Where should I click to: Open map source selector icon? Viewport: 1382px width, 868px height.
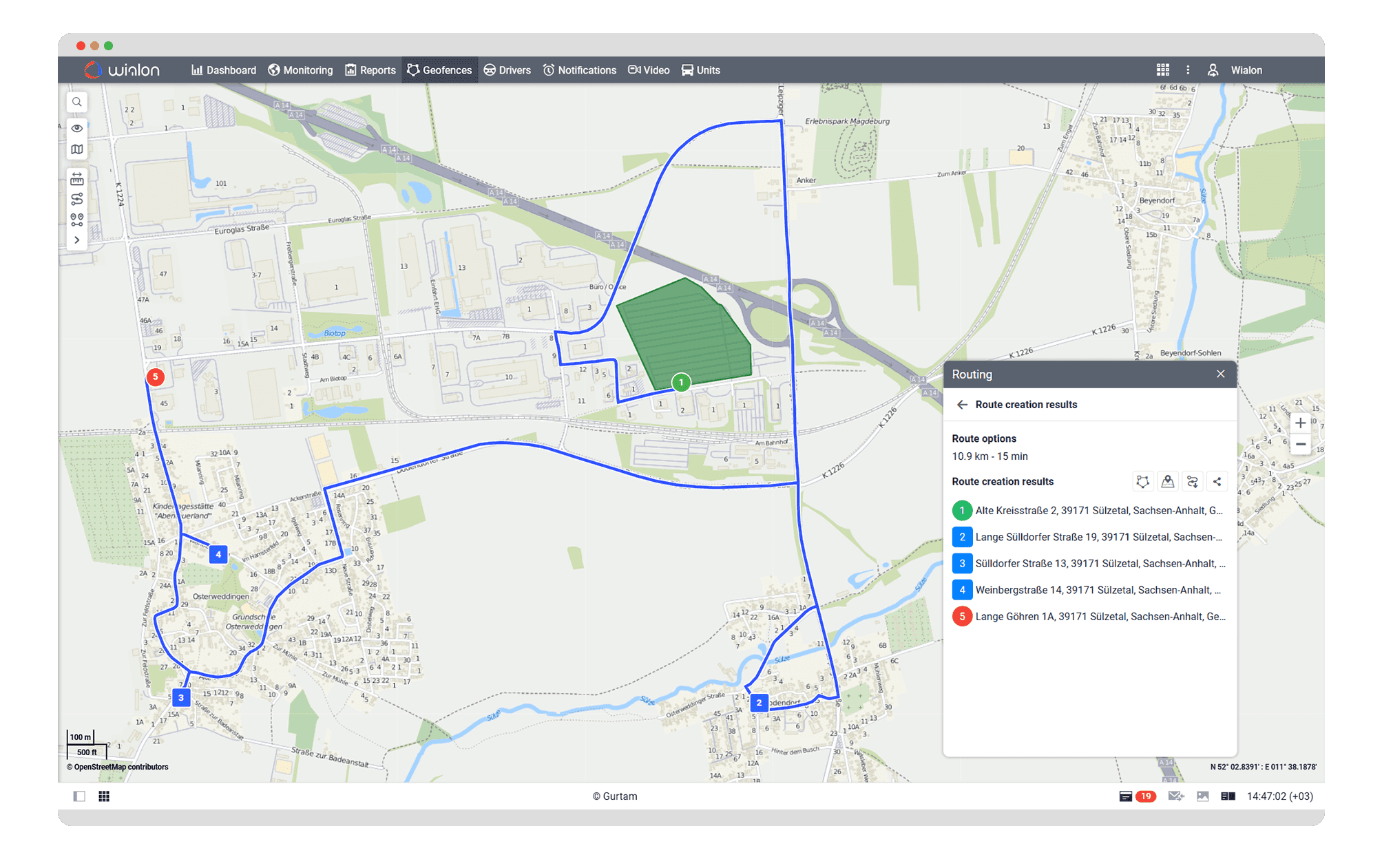pos(77,149)
